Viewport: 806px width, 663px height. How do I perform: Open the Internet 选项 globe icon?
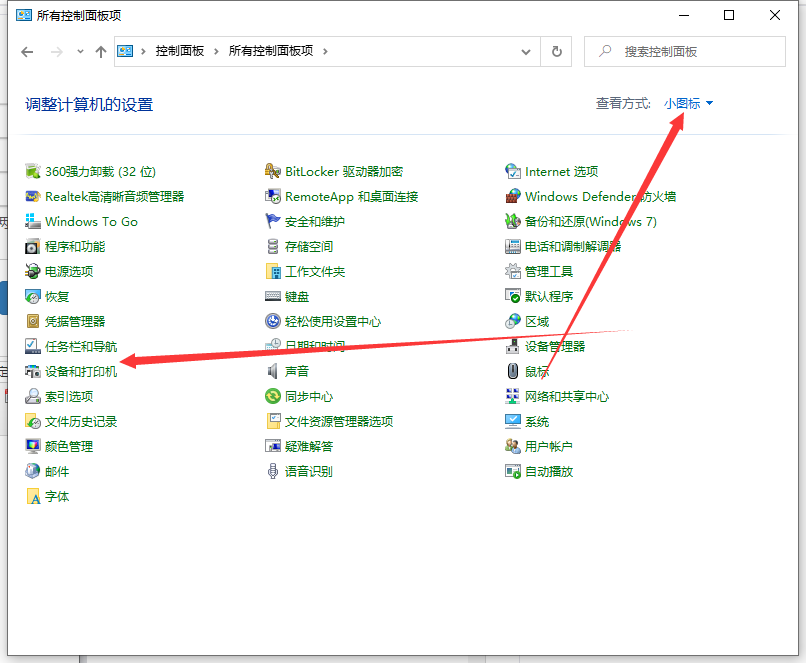click(513, 172)
